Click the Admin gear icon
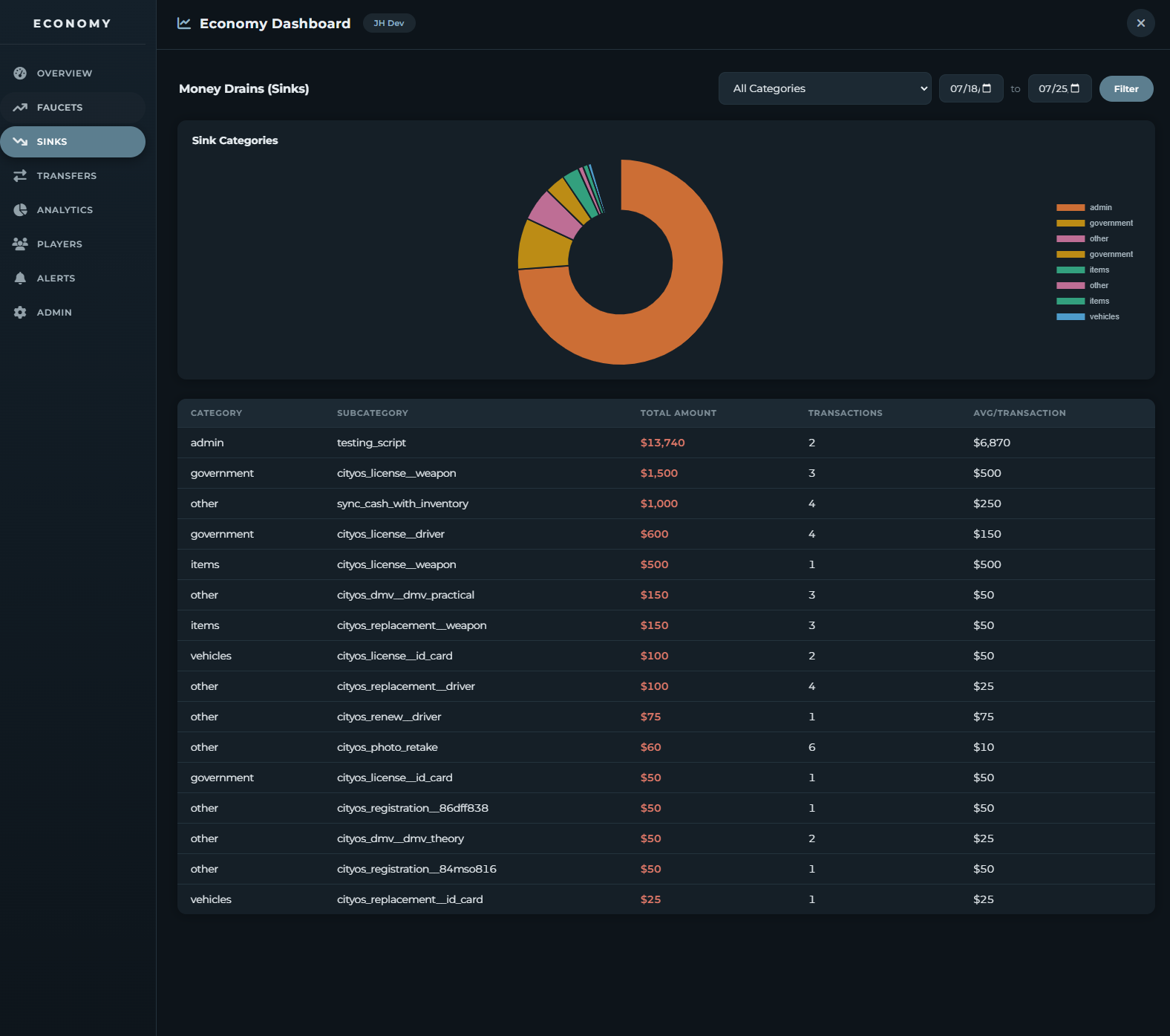 [x=20, y=312]
